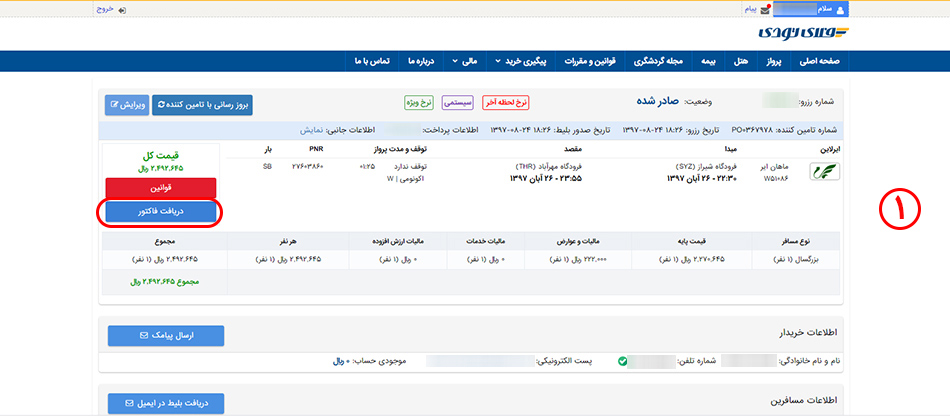This screenshot has height=416, width=950.
Task: Open the بیمه insurance menu item
Action: (x=709, y=61)
